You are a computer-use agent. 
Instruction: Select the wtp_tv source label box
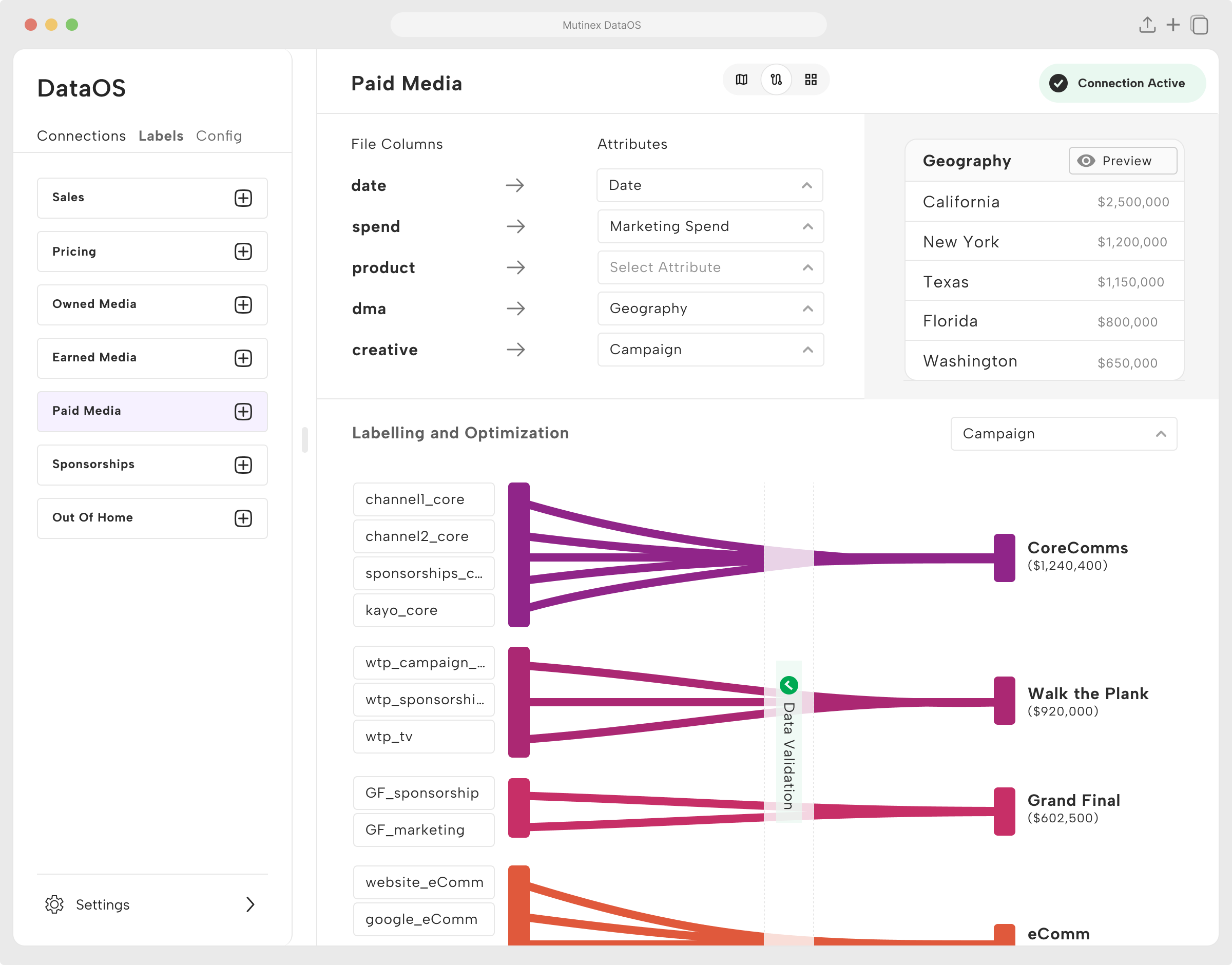tap(423, 736)
